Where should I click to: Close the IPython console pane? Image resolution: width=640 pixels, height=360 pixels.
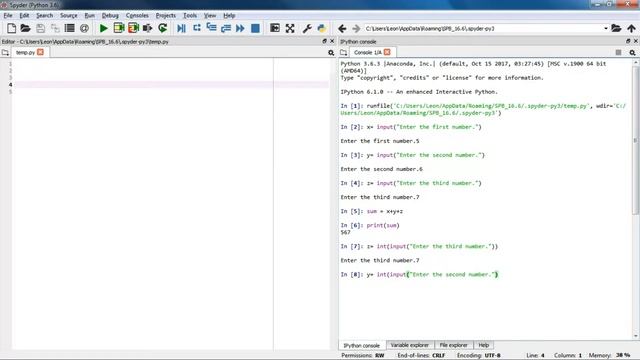[636, 41]
